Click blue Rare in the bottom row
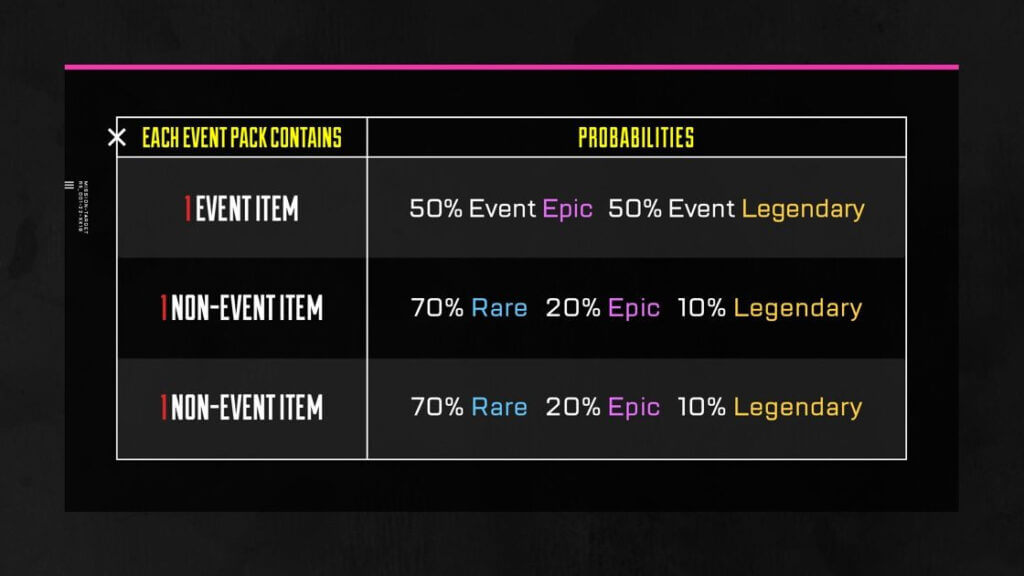Screen dimensions: 1024x576 pos(500,407)
